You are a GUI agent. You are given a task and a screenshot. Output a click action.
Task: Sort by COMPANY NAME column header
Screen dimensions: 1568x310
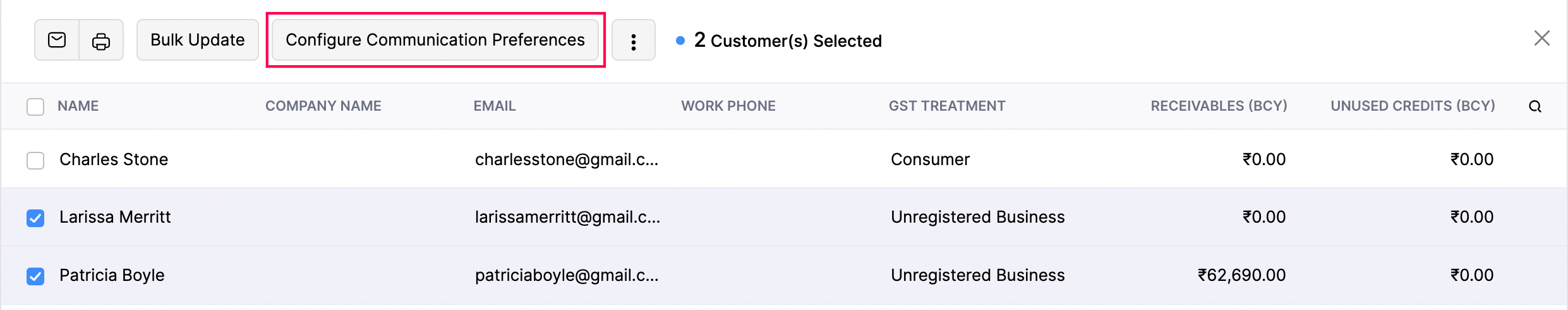tap(323, 106)
